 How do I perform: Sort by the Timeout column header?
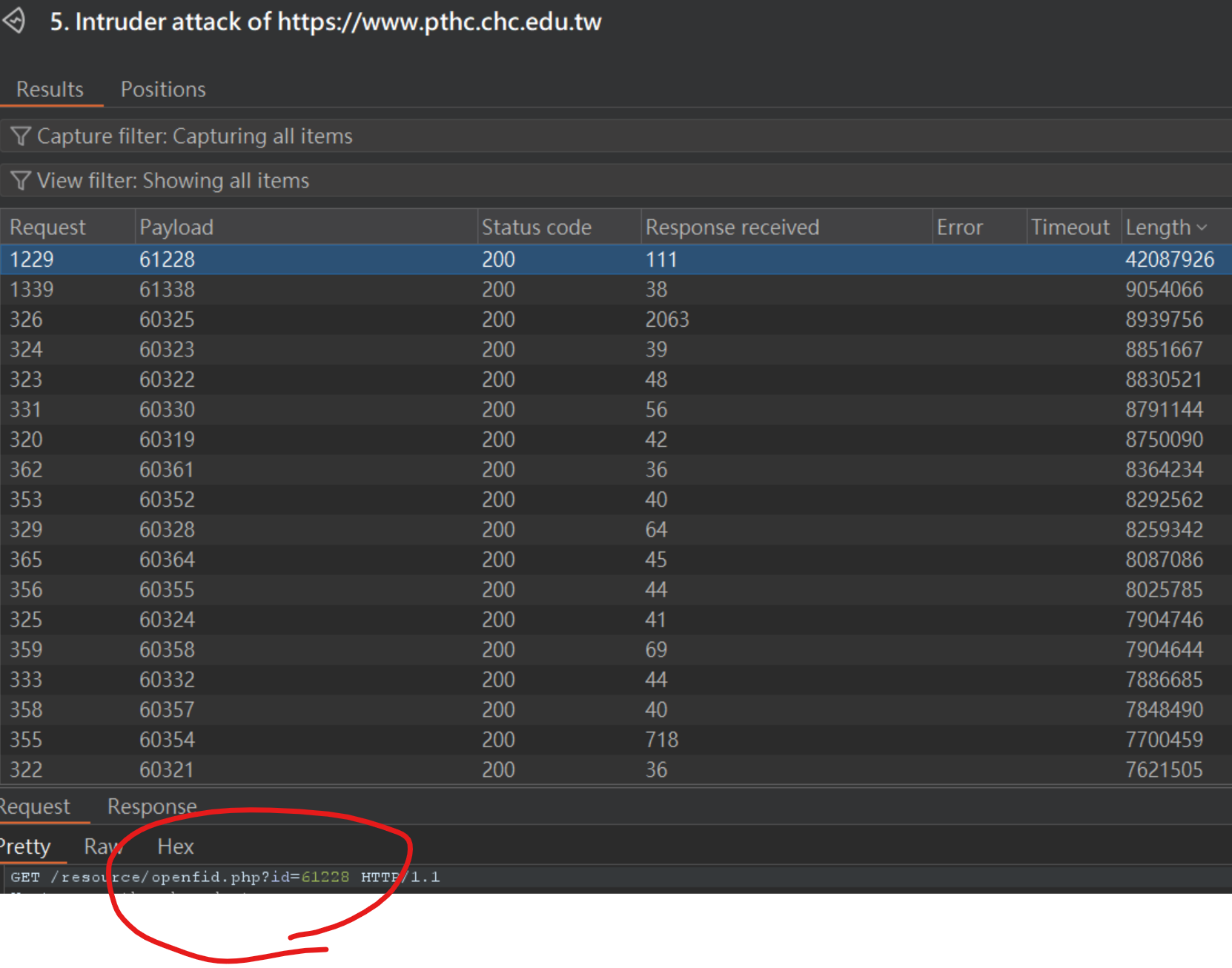click(1073, 228)
